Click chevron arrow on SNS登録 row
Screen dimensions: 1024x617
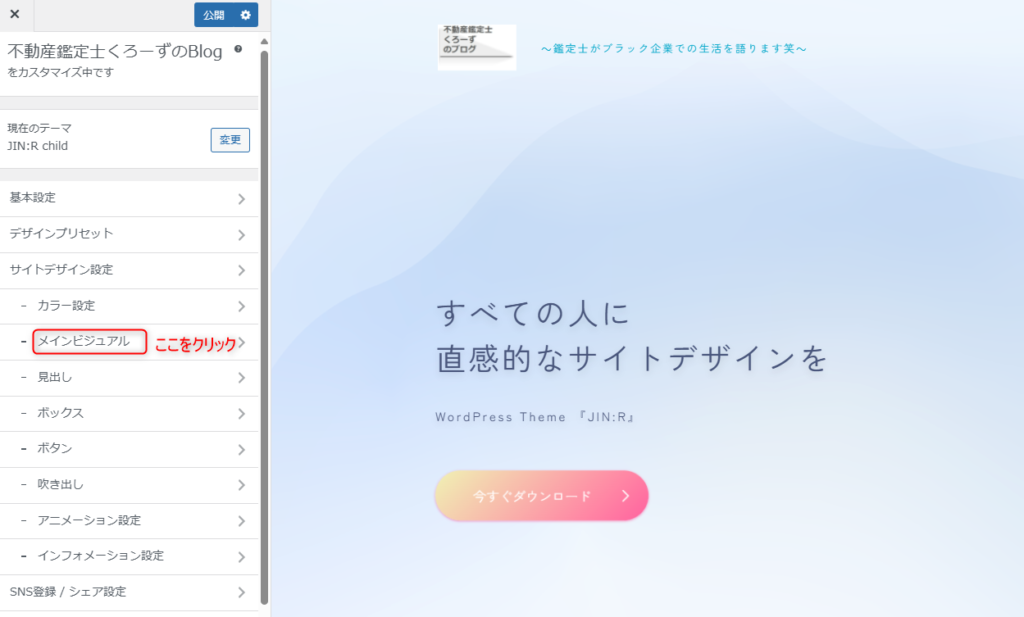coord(242,592)
